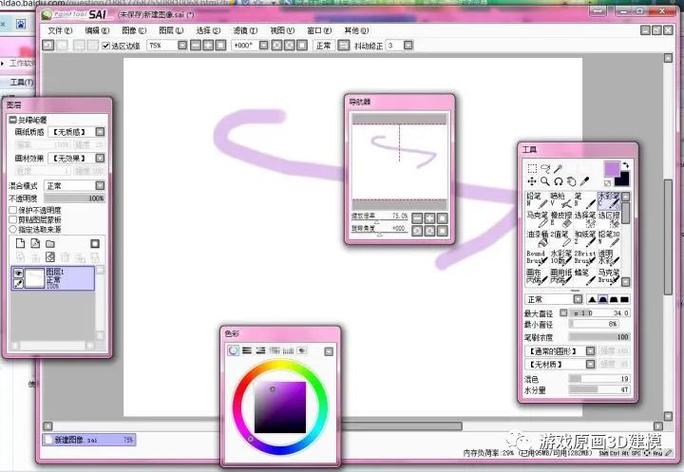Choose the 蜡笔 crayon brush
This screenshot has height=472, width=684.
585,277
